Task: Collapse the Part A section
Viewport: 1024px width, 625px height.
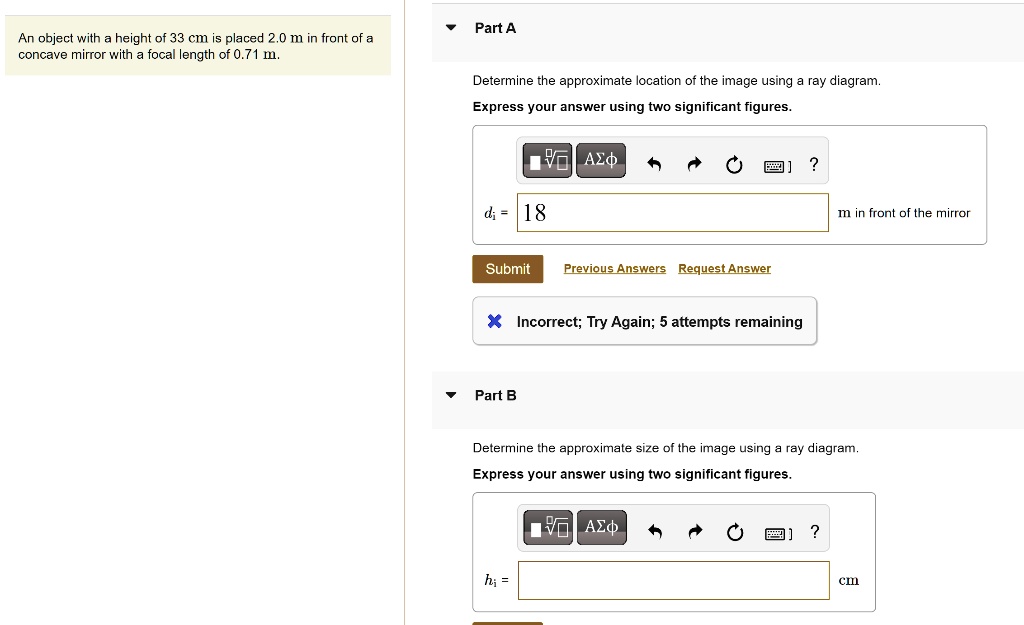Action: [x=451, y=27]
